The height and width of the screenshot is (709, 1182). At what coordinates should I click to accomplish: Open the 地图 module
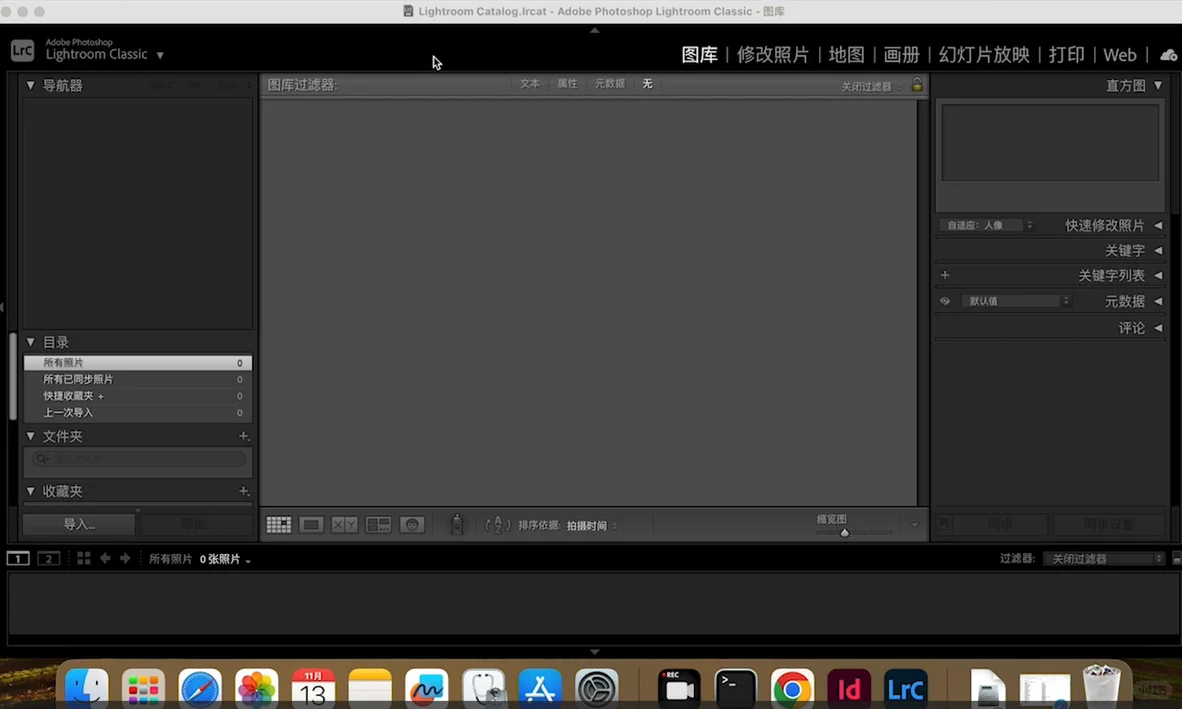846,55
